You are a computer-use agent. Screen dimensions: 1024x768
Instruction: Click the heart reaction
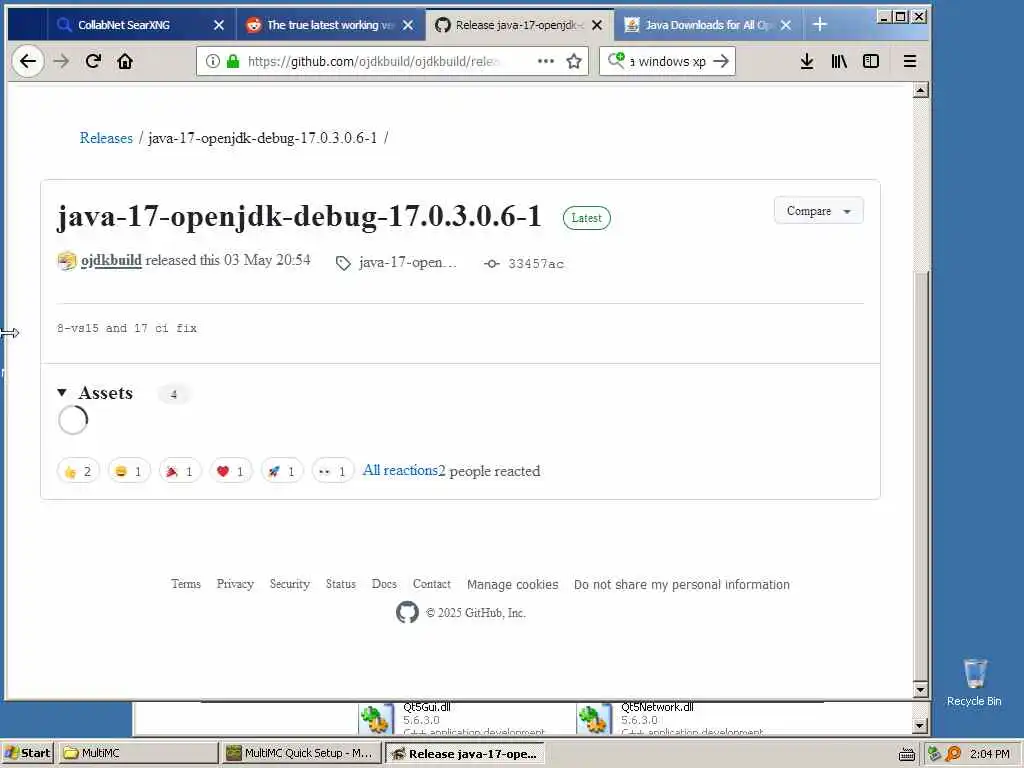click(x=231, y=471)
